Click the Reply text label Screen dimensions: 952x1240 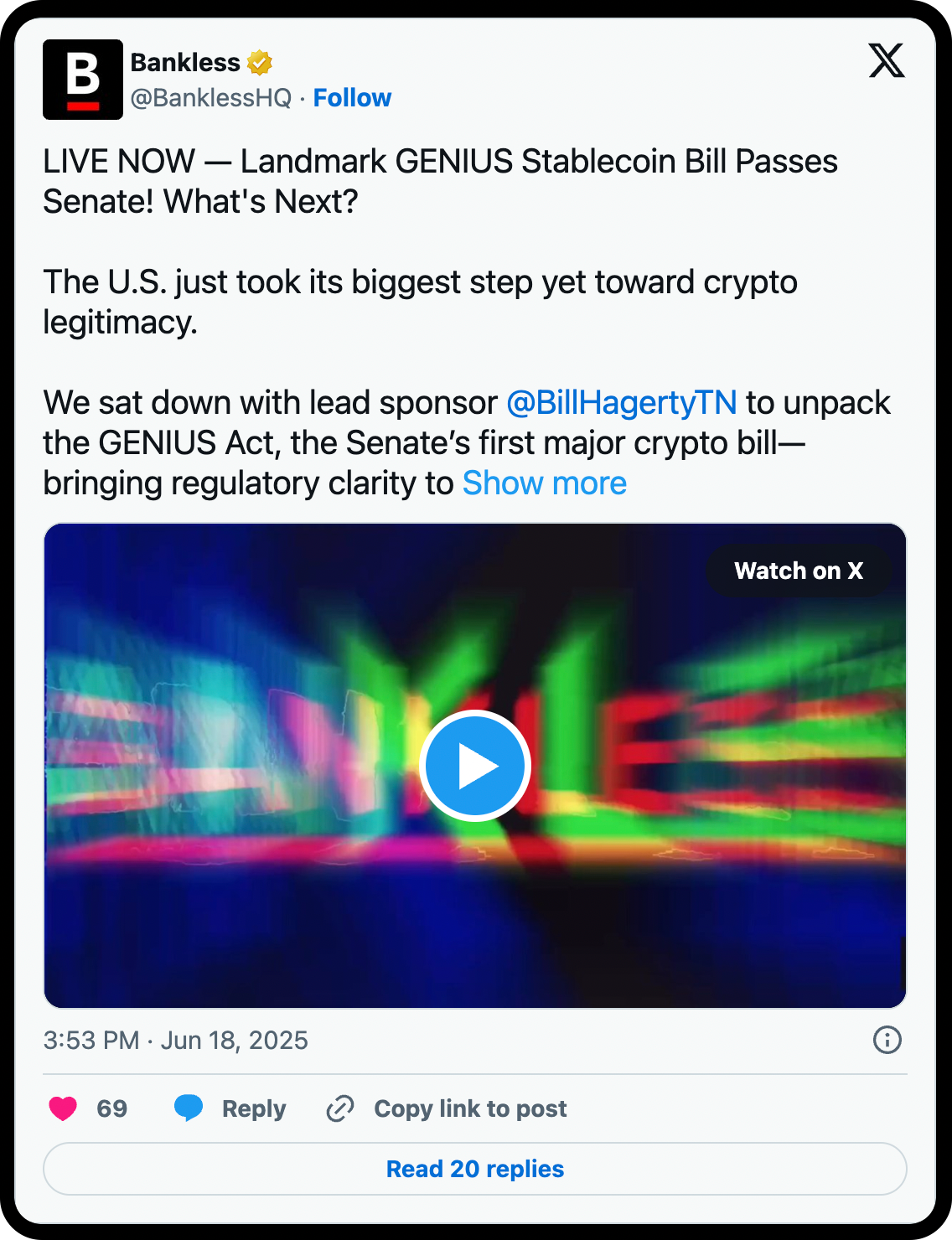tap(254, 1108)
